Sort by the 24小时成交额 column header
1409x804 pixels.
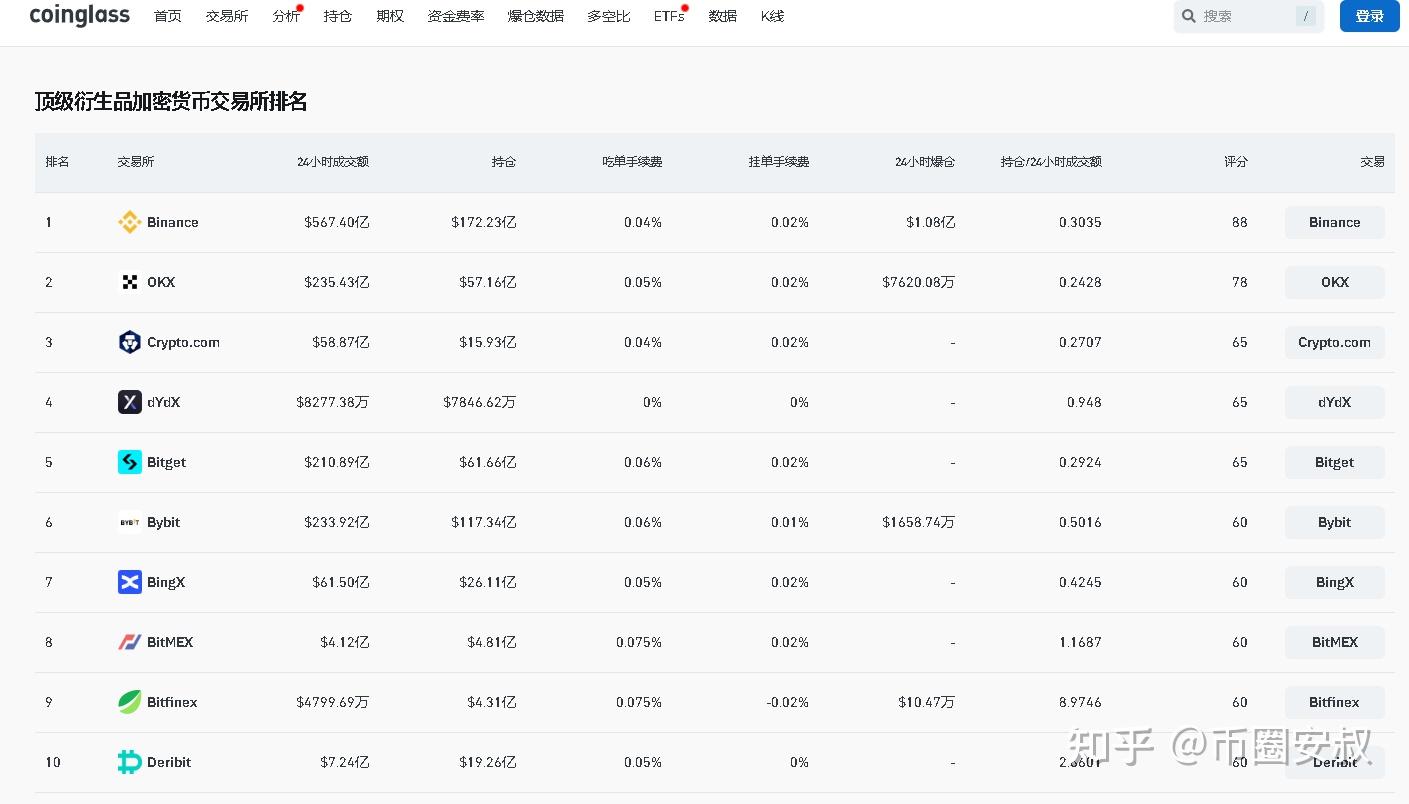click(x=333, y=162)
